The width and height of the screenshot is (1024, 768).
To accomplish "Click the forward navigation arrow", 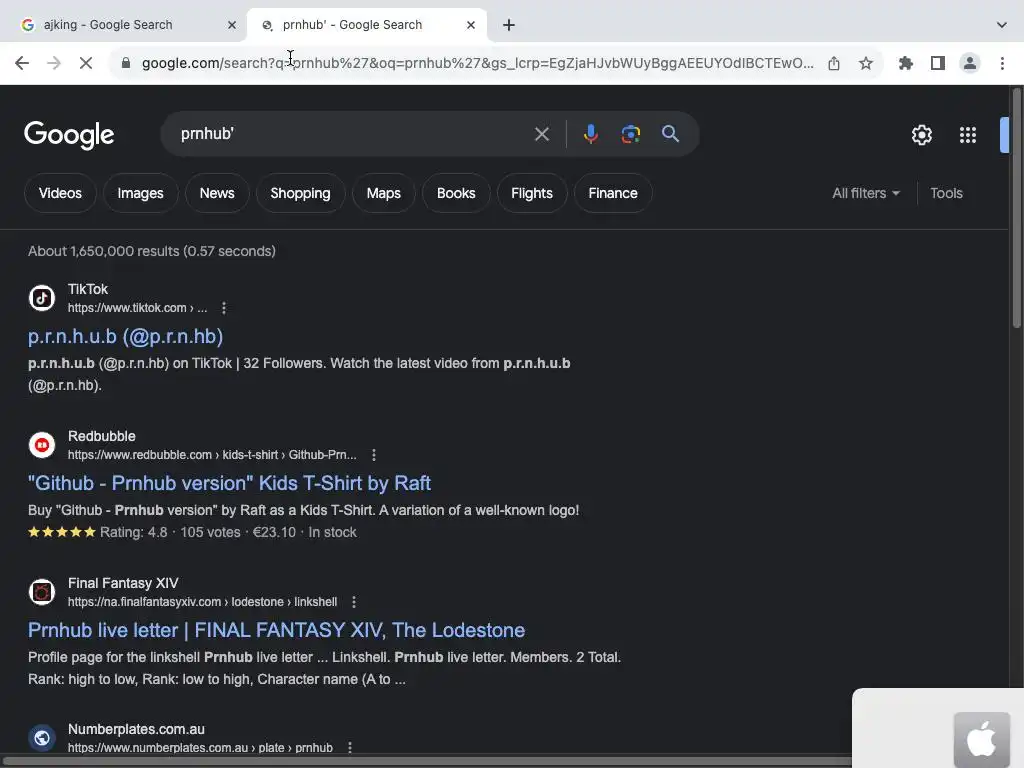I will pyautogui.click(x=54, y=63).
